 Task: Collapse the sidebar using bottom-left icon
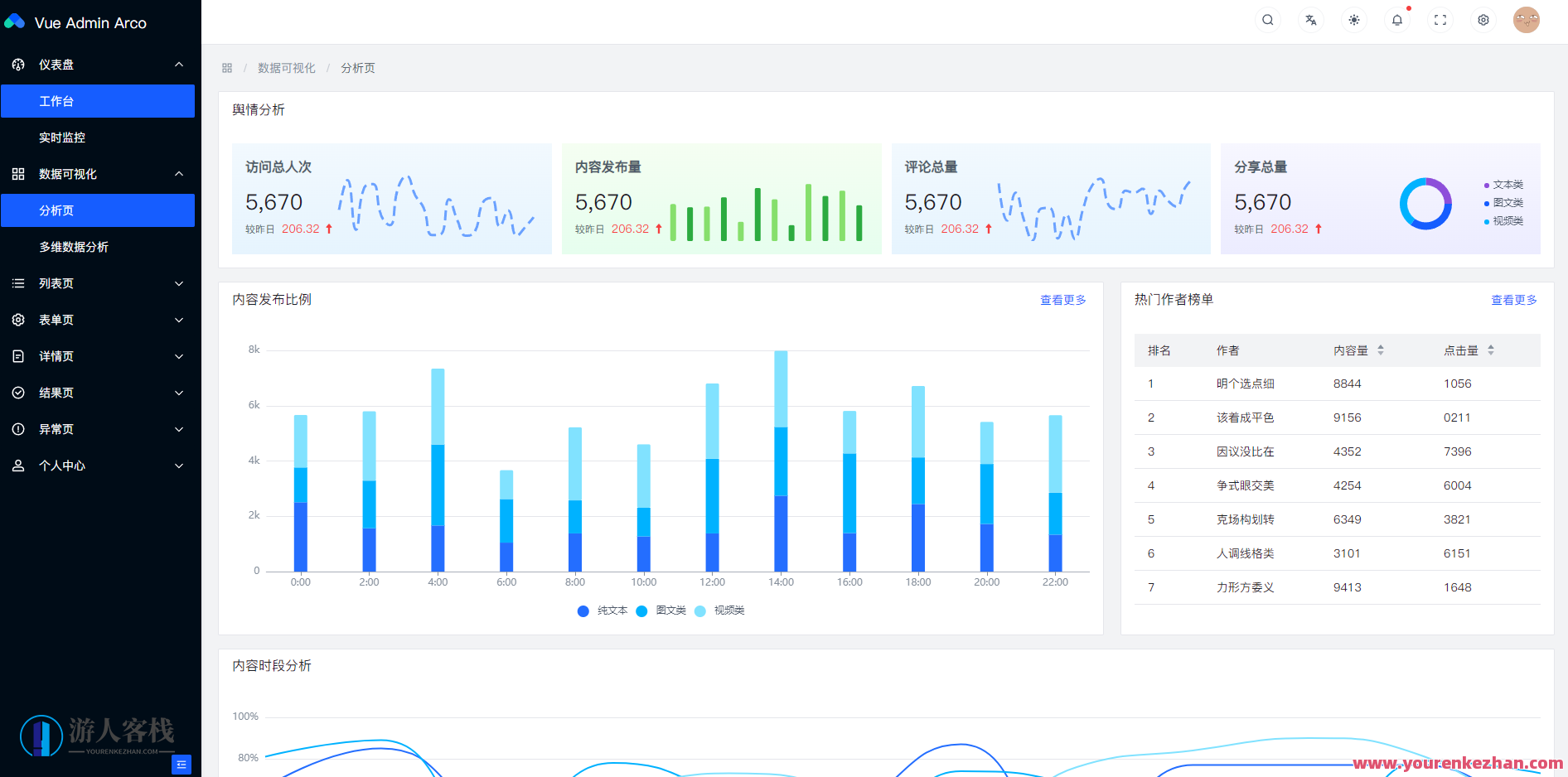(x=181, y=764)
